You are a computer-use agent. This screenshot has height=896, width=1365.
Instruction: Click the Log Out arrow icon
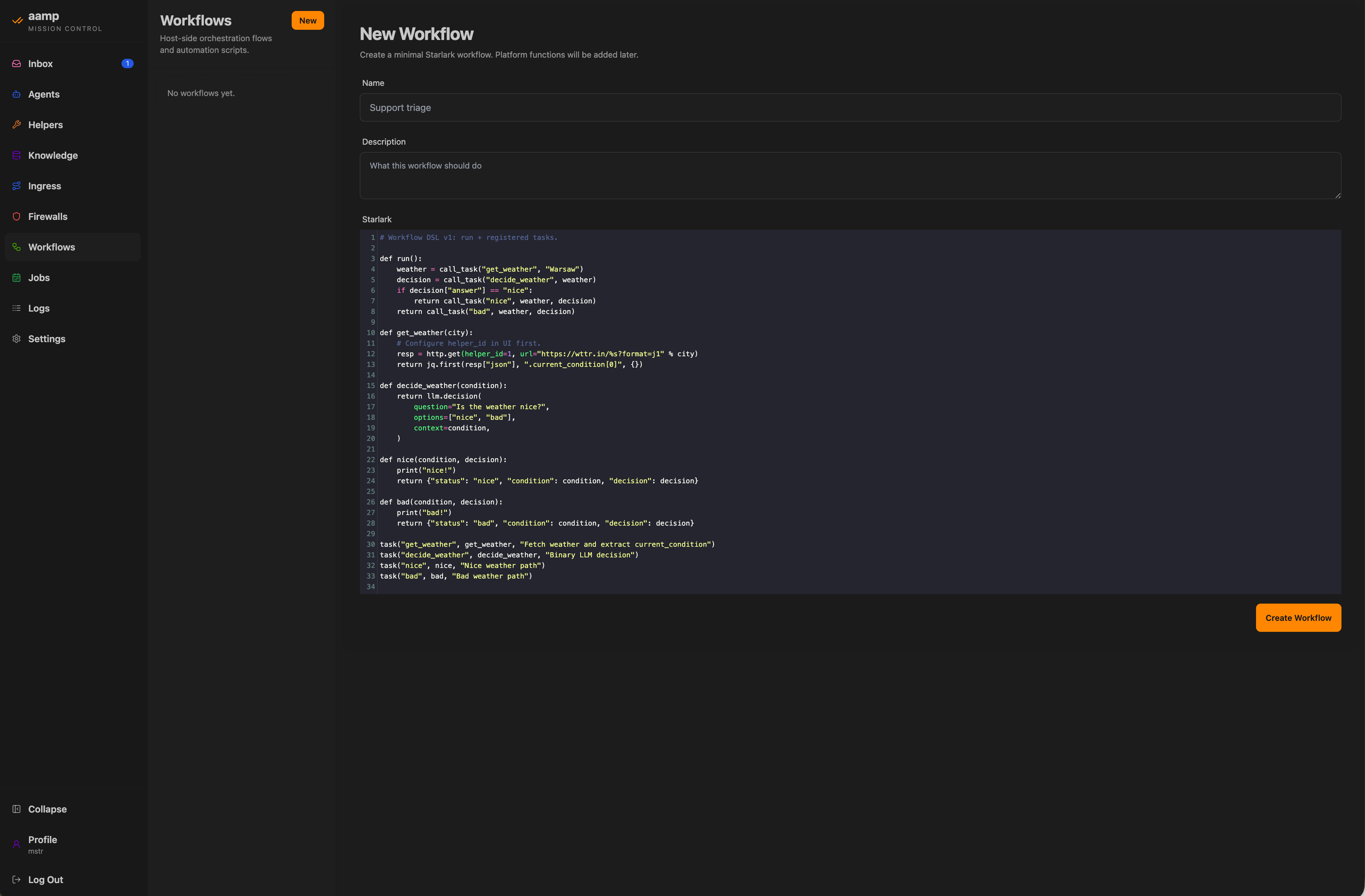pos(16,880)
